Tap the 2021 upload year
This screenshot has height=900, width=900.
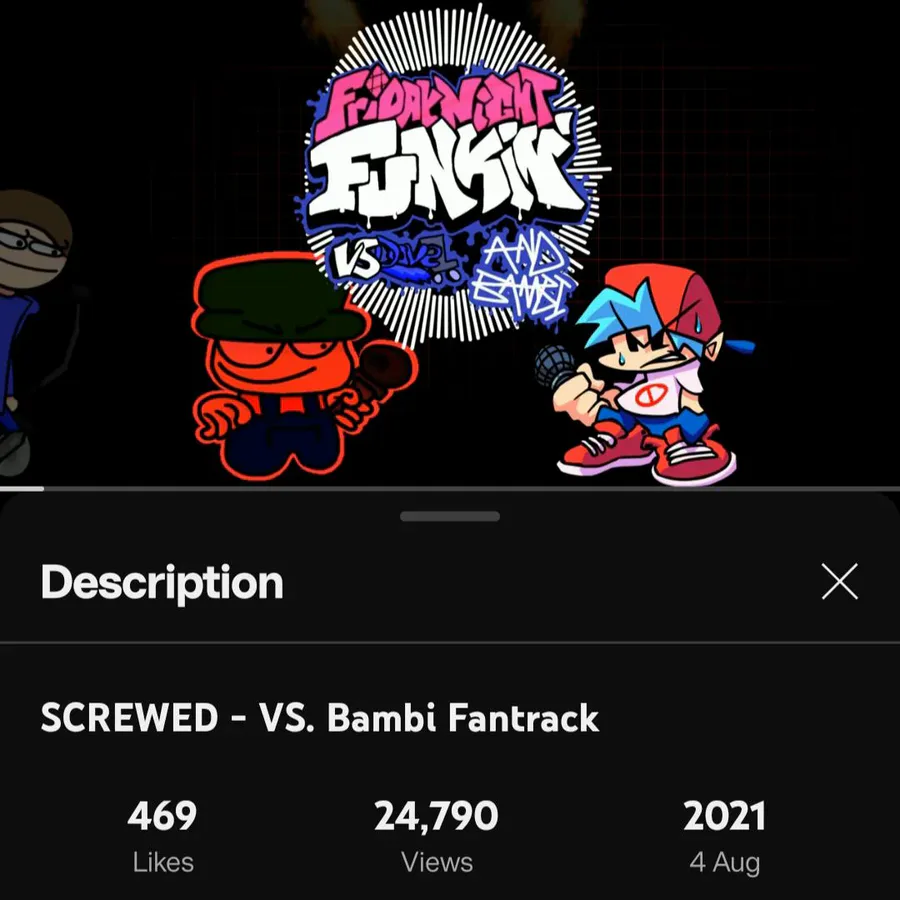(724, 816)
